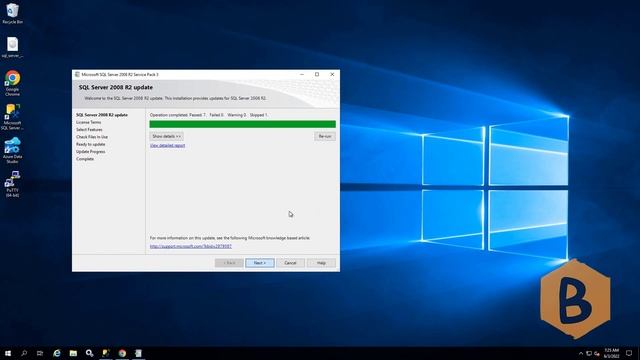This screenshot has width=640, height=360.
Task: Click the Operation completed status text
Action: point(209,115)
